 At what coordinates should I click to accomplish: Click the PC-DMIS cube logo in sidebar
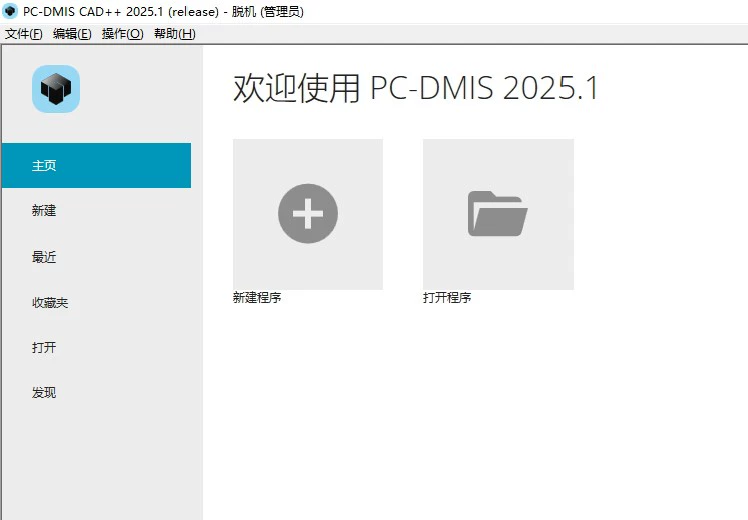[x=56, y=89]
